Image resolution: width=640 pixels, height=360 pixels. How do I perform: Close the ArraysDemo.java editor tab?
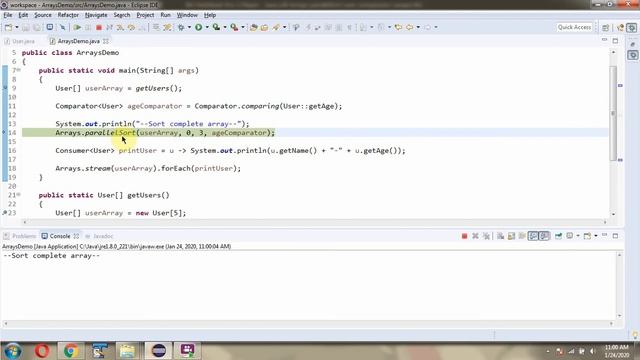tap(106, 41)
